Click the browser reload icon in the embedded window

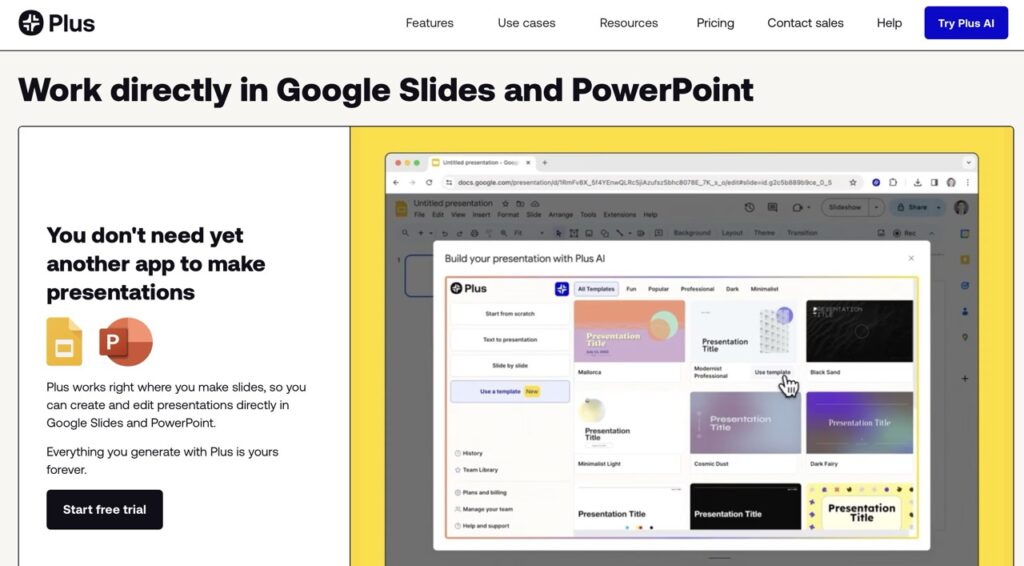[x=429, y=183]
